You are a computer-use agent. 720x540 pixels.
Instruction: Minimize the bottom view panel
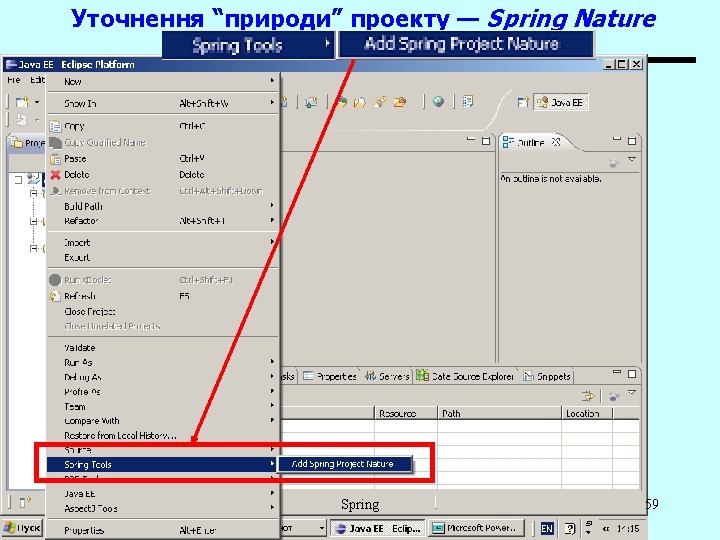(617, 372)
